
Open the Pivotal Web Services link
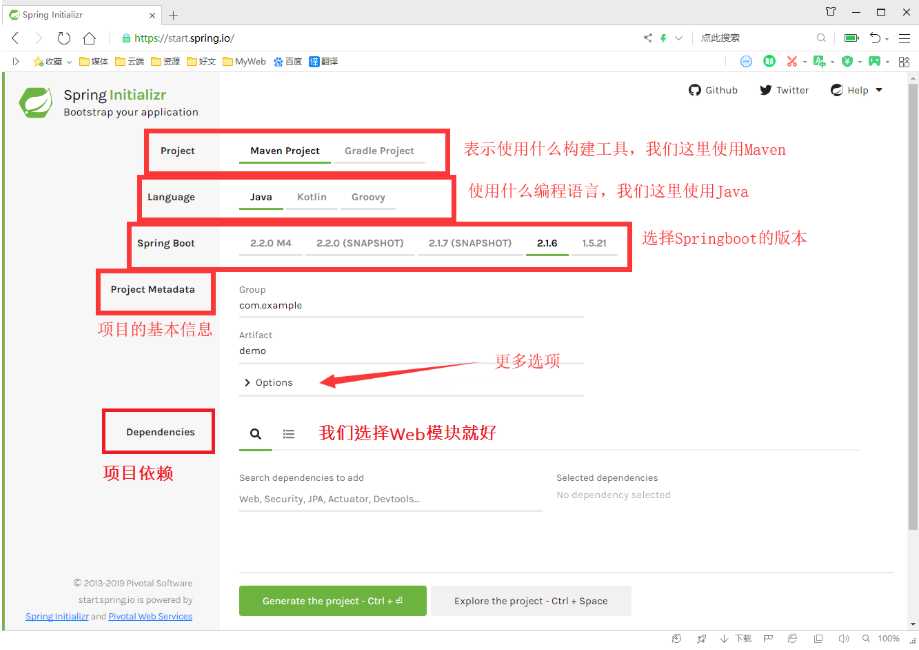pos(150,616)
